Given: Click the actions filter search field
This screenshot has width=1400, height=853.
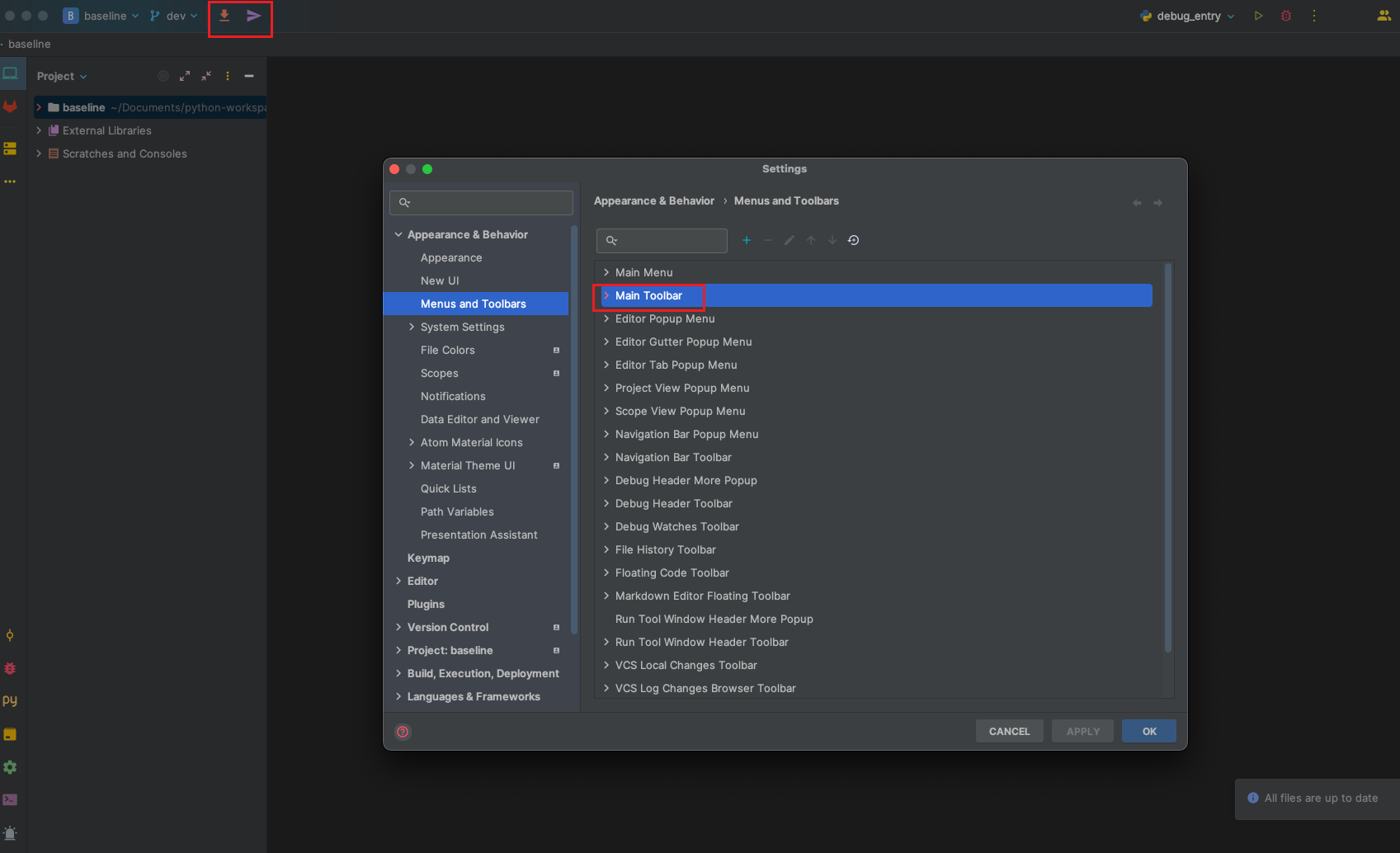Looking at the screenshot, I should tap(662, 240).
